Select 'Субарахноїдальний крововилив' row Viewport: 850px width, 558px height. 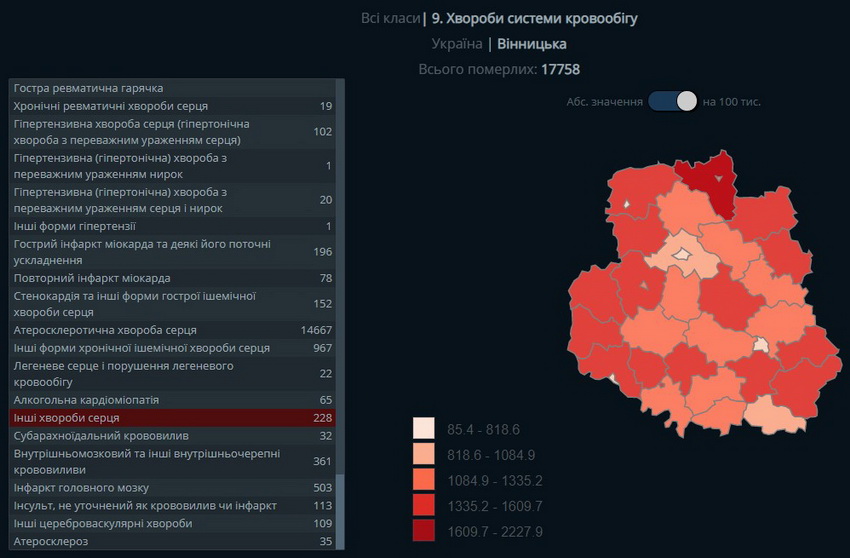tap(172, 436)
